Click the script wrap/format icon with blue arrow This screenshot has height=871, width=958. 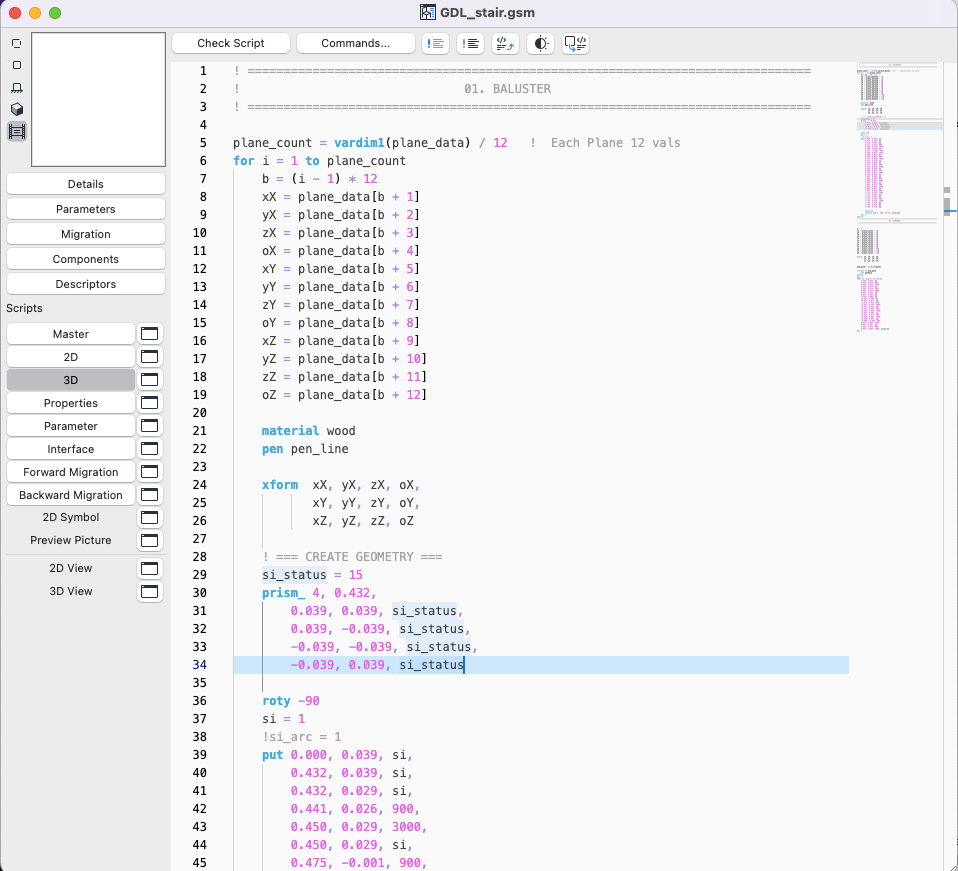[x=506, y=43]
